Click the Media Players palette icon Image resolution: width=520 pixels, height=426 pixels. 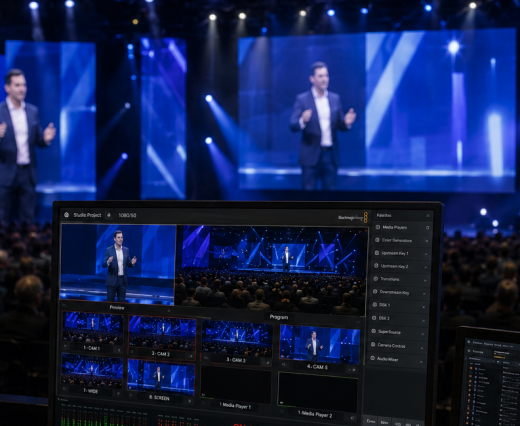378,227
